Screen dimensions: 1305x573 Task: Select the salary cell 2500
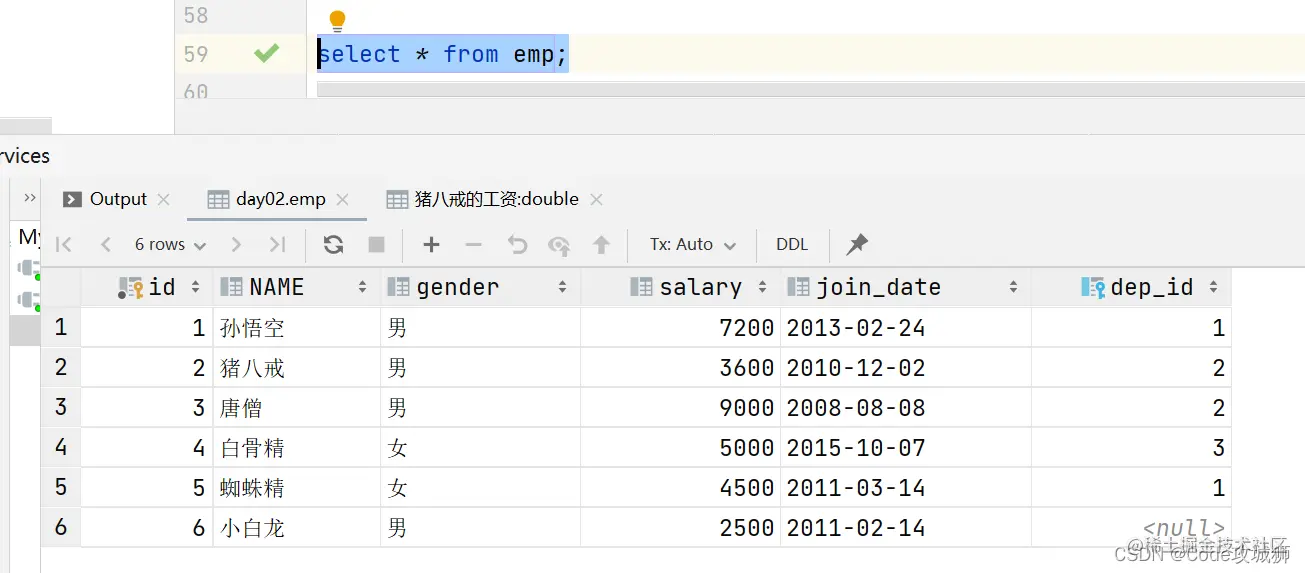[x=680, y=527]
